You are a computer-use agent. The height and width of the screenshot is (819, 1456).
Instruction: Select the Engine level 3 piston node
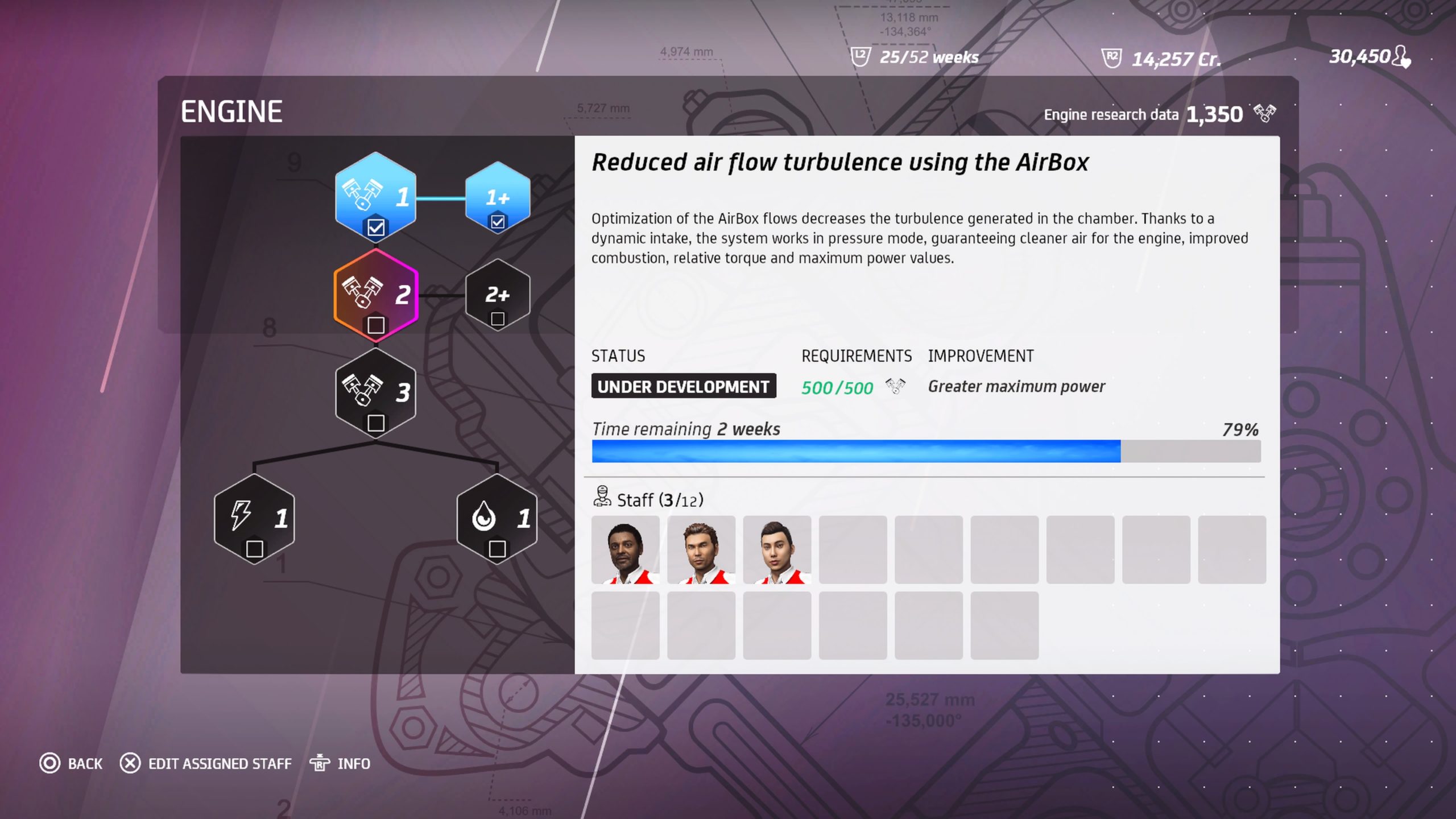(375, 392)
